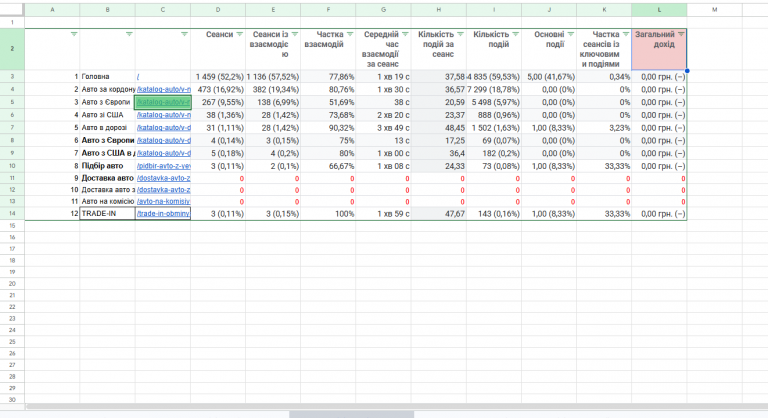Select the Головна cell
Image resolution: width=768 pixels, height=418 pixels.
point(108,76)
